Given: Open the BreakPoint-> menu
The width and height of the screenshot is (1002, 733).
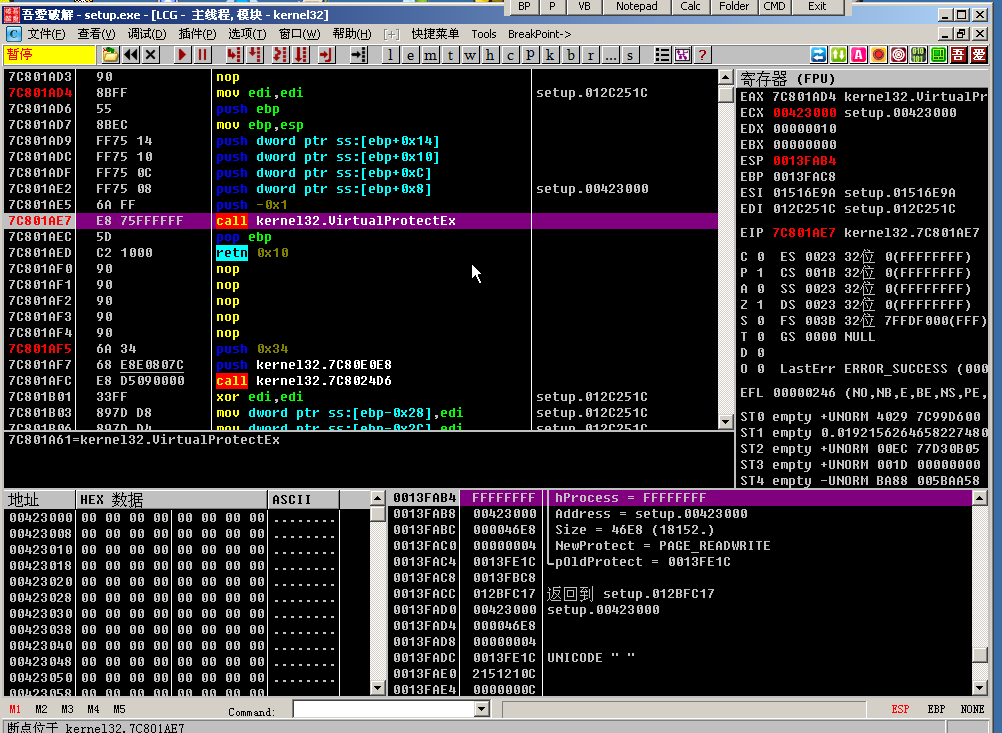Looking at the screenshot, I should 539,34.
